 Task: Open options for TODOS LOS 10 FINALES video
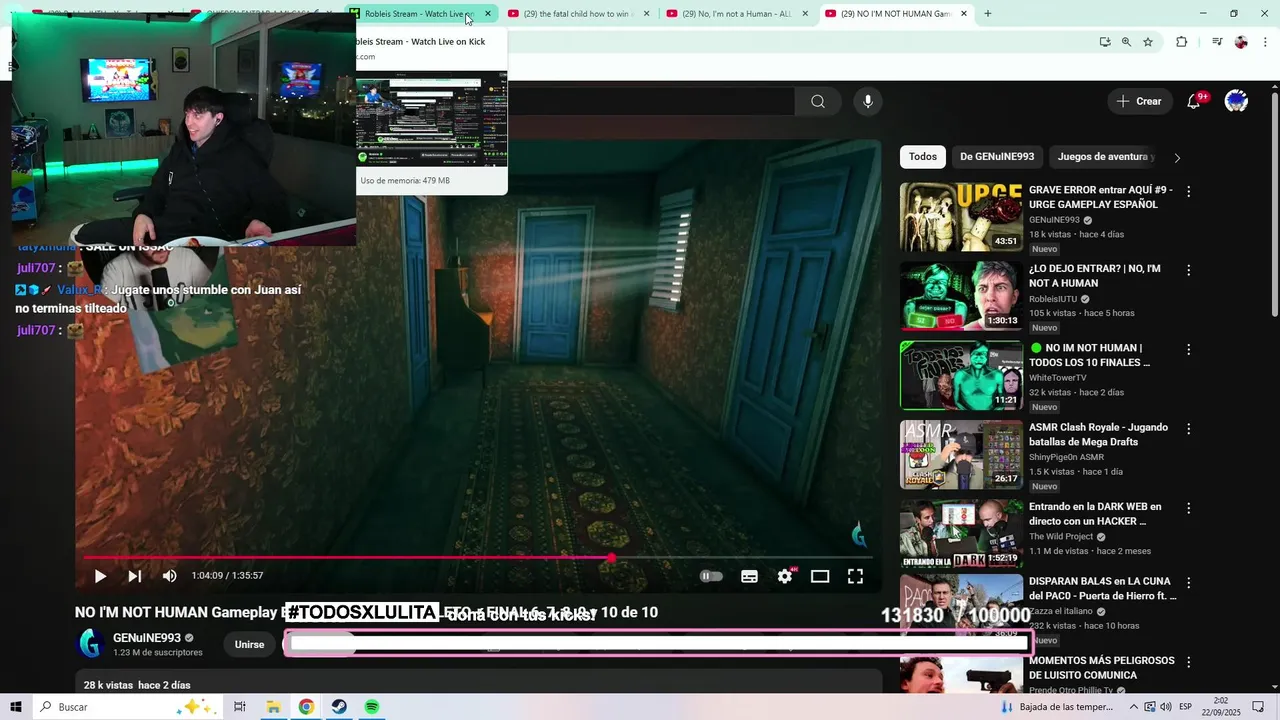[x=1189, y=350]
